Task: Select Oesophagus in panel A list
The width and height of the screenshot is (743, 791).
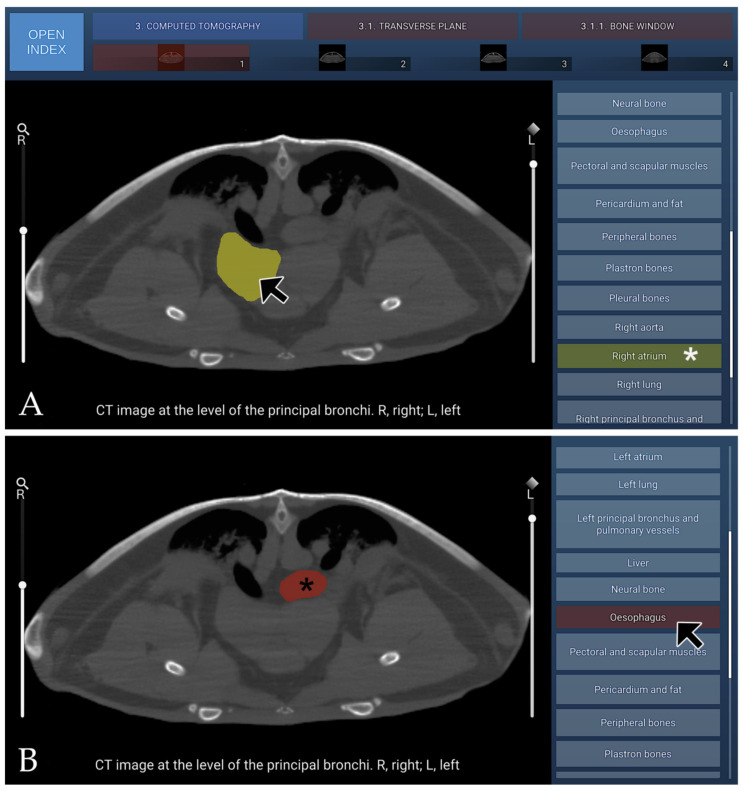Action: pyautogui.click(x=639, y=132)
